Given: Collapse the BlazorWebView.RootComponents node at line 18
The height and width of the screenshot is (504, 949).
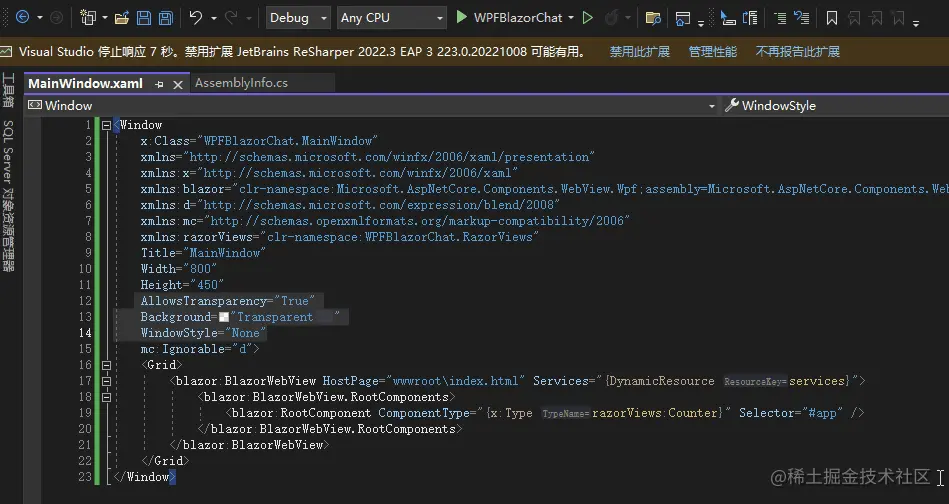Looking at the screenshot, I should point(107,397).
